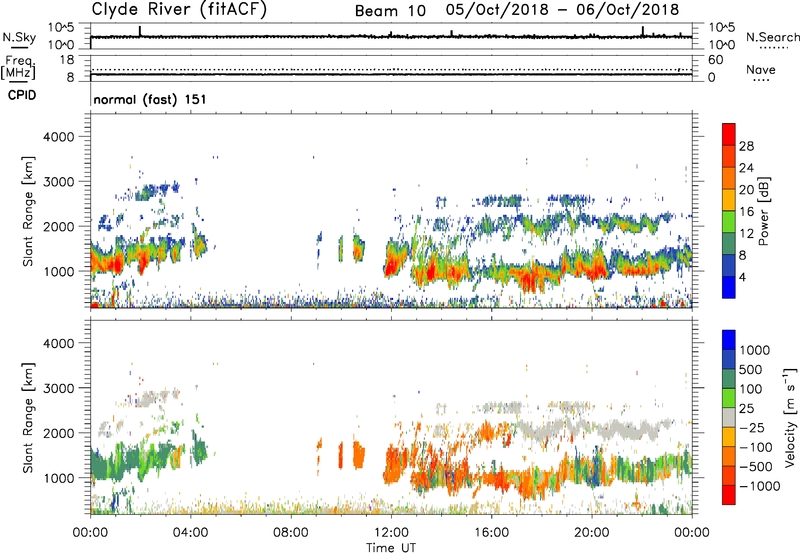
Task: Click the power colorbar tick '4'
Action: 742,277
